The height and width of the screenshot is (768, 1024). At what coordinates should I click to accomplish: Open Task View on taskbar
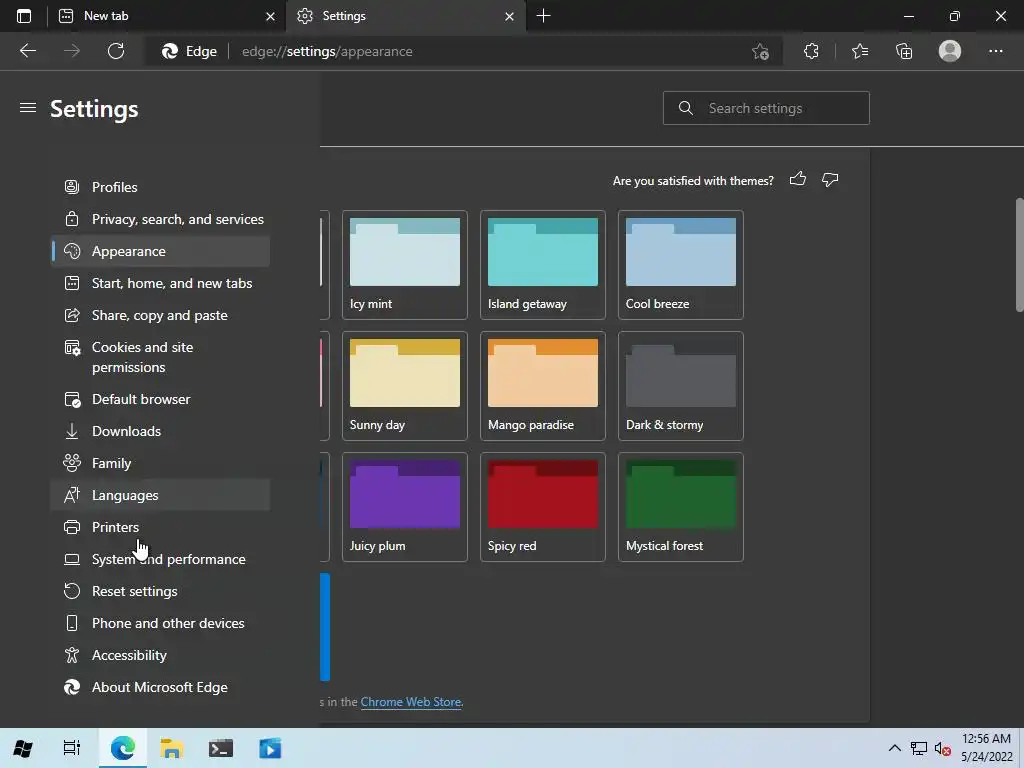71,748
